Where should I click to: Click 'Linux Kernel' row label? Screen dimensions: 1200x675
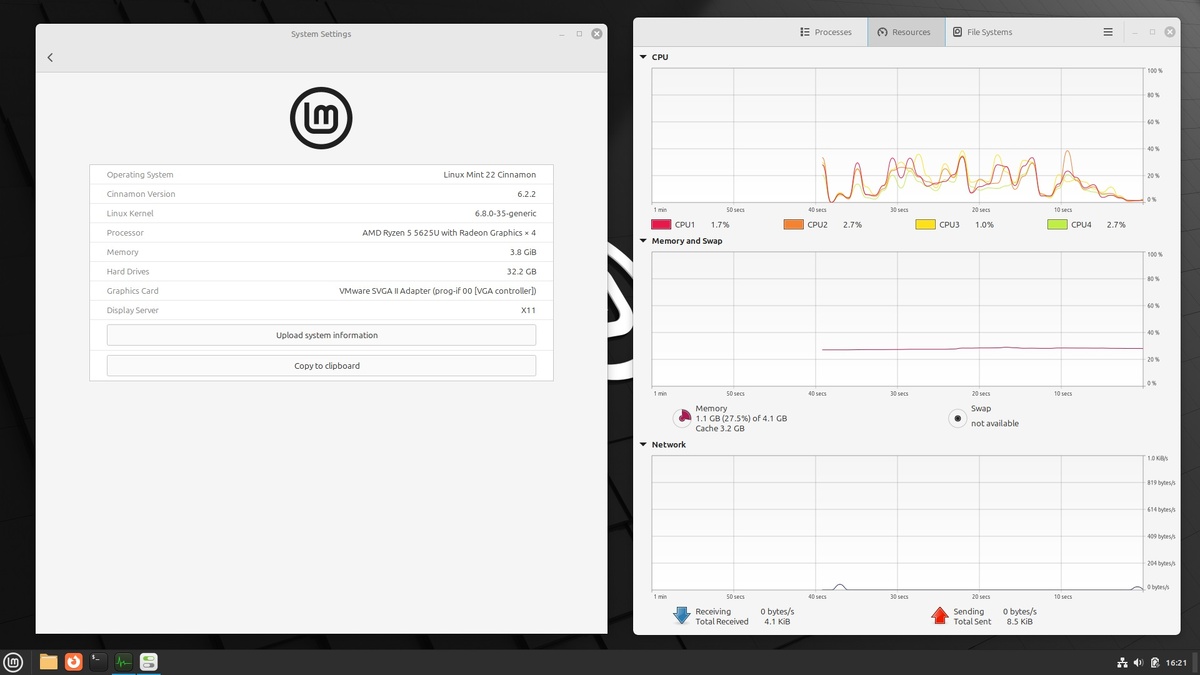pyautogui.click(x=130, y=213)
